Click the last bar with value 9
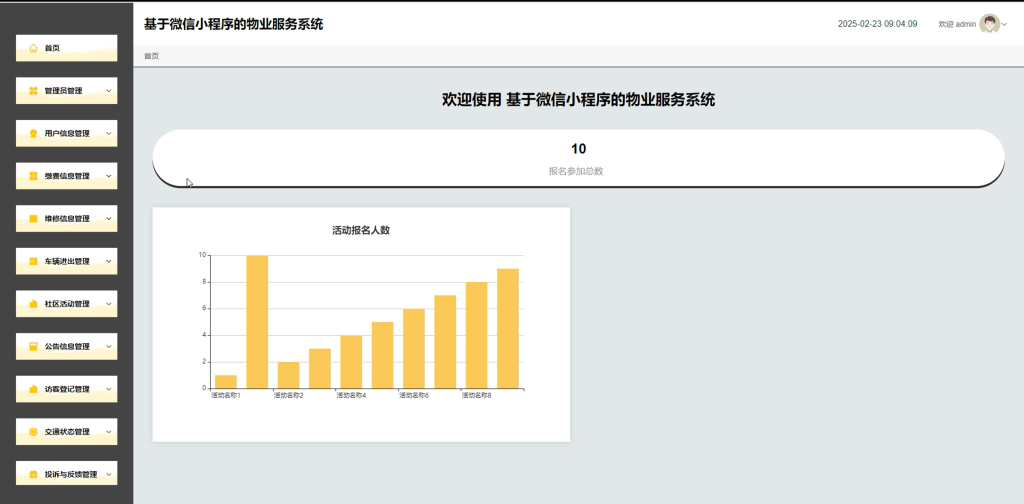The height and width of the screenshot is (504, 1024). [507, 328]
